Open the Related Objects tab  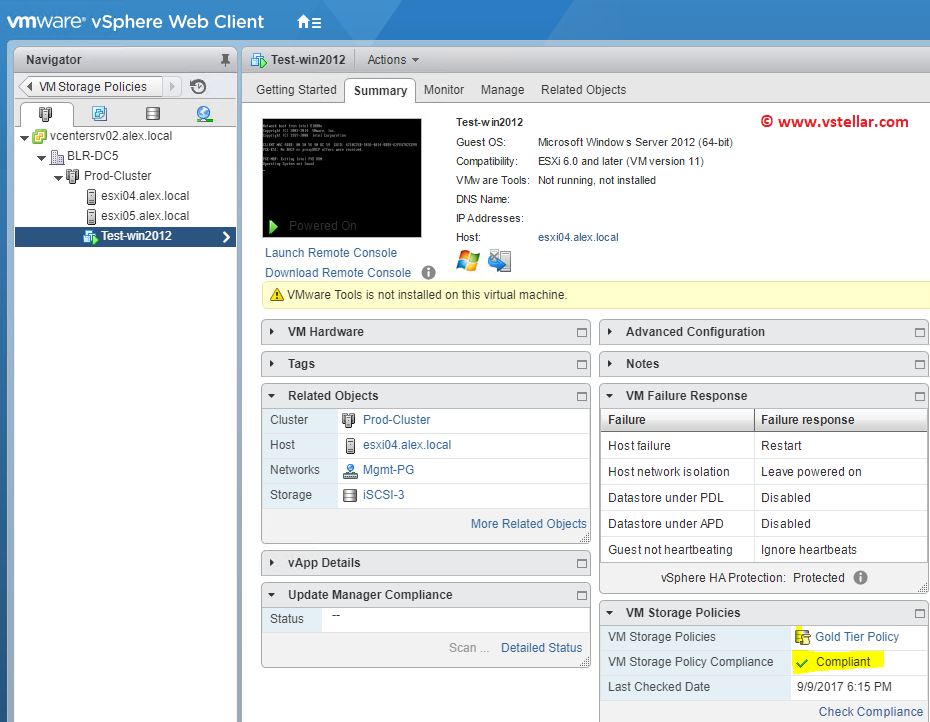pyautogui.click(x=583, y=90)
